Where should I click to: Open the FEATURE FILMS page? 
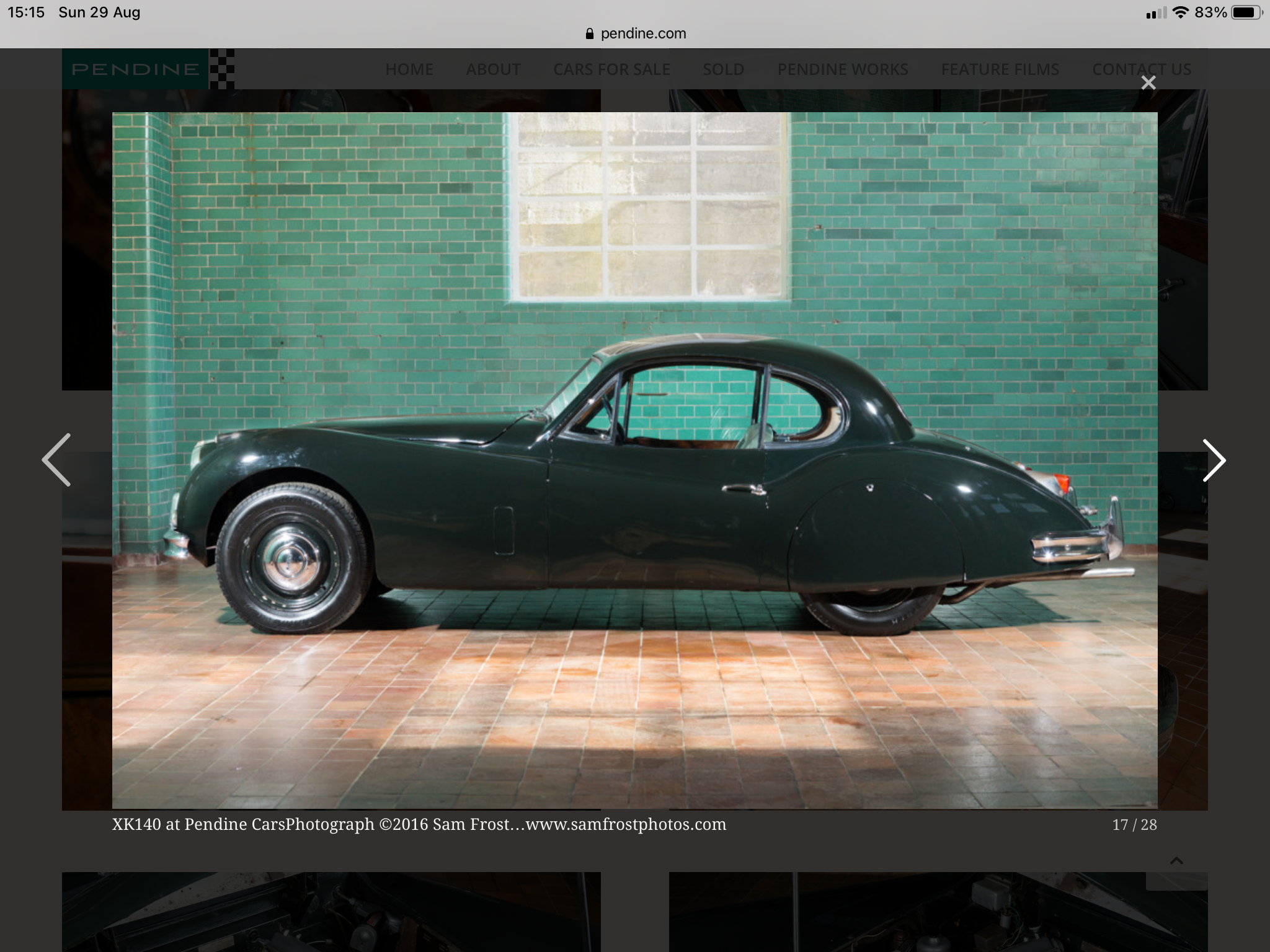tap(1000, 69)
